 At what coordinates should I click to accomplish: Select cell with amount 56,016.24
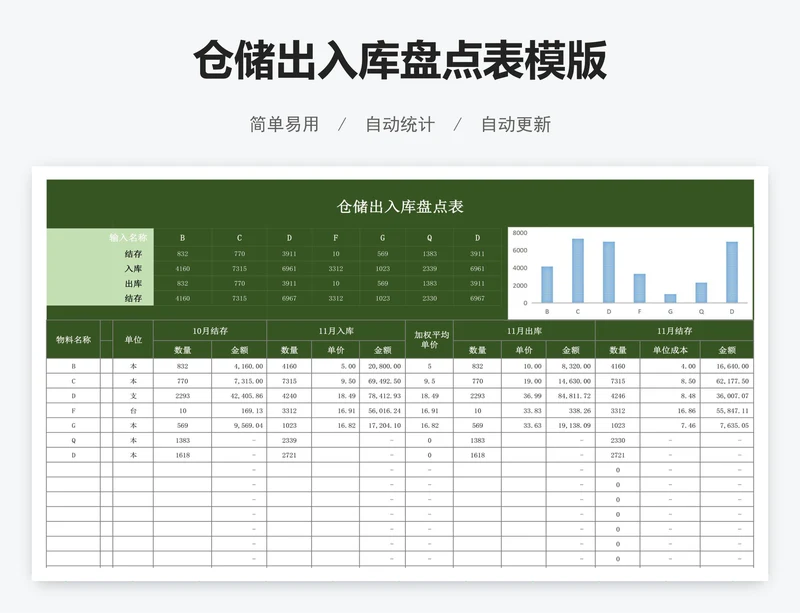point(383,410)
